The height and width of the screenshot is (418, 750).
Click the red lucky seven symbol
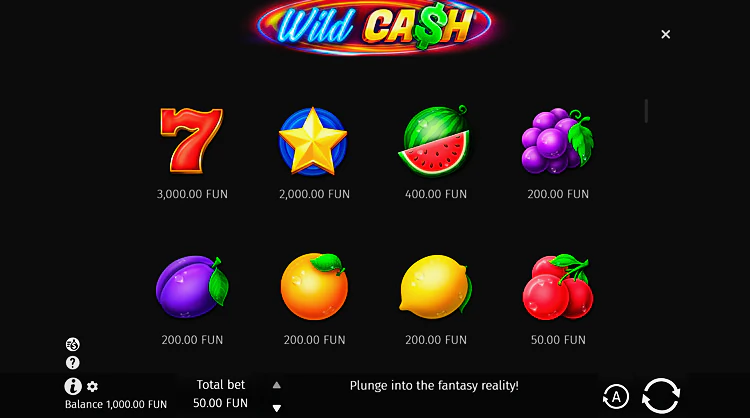tap(192, 141)
